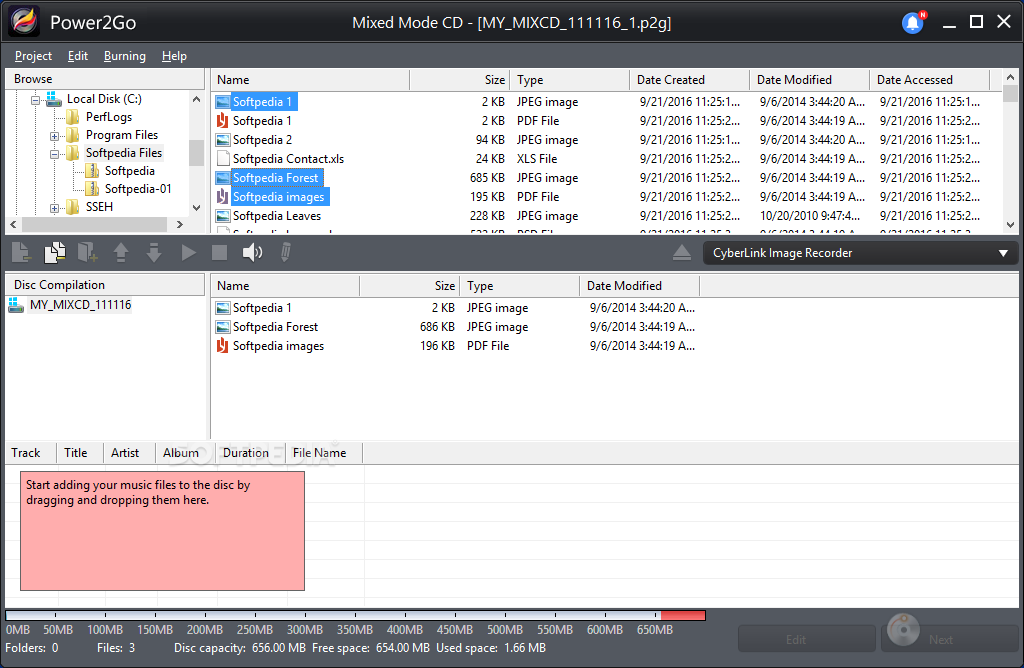Click the pencil edit tool icon
The height and width of the screenshot is (668, 1024).
click(x=285, y=253)
